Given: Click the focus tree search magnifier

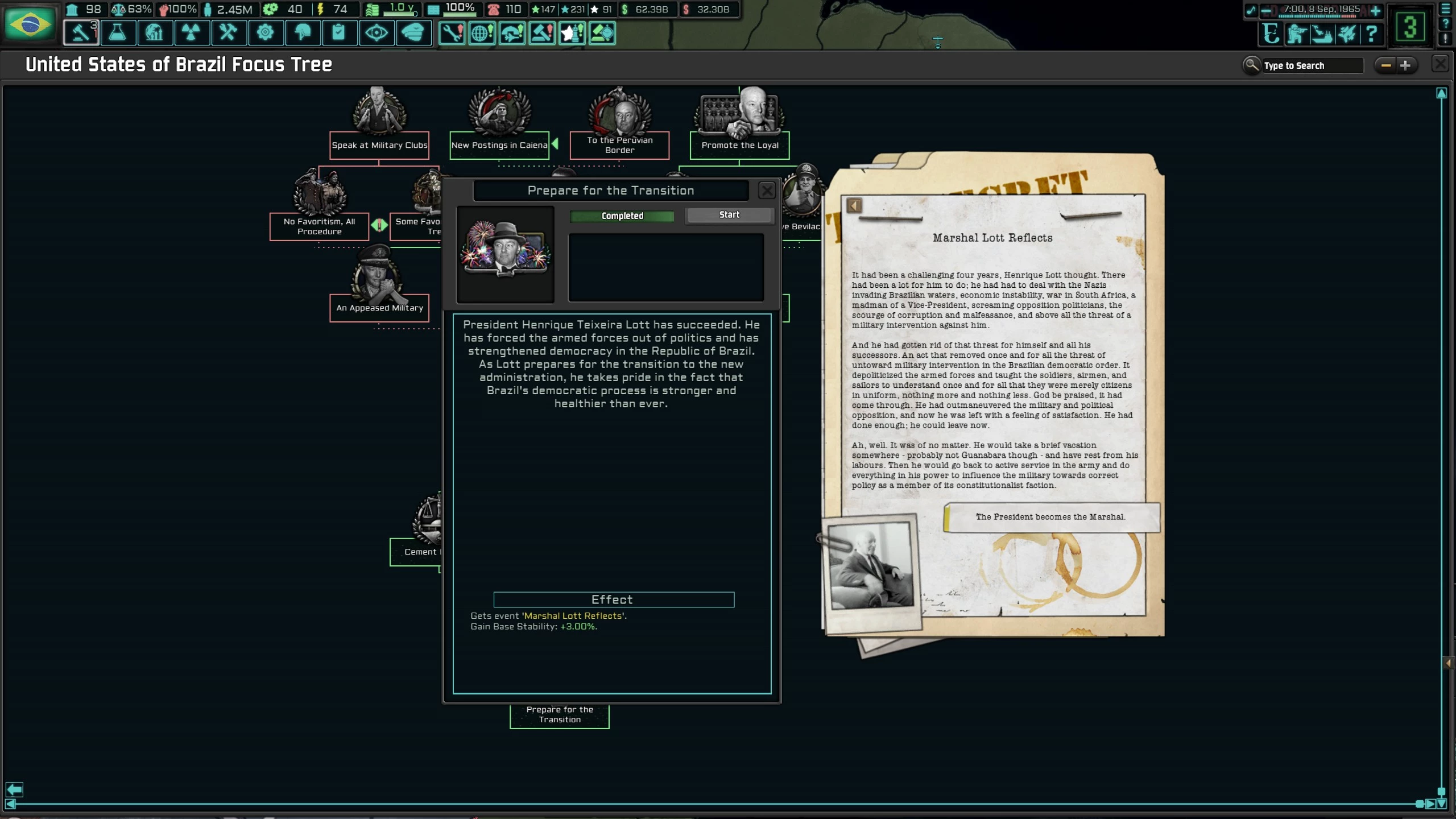Looking at the screenshot, I should 1252,65.
